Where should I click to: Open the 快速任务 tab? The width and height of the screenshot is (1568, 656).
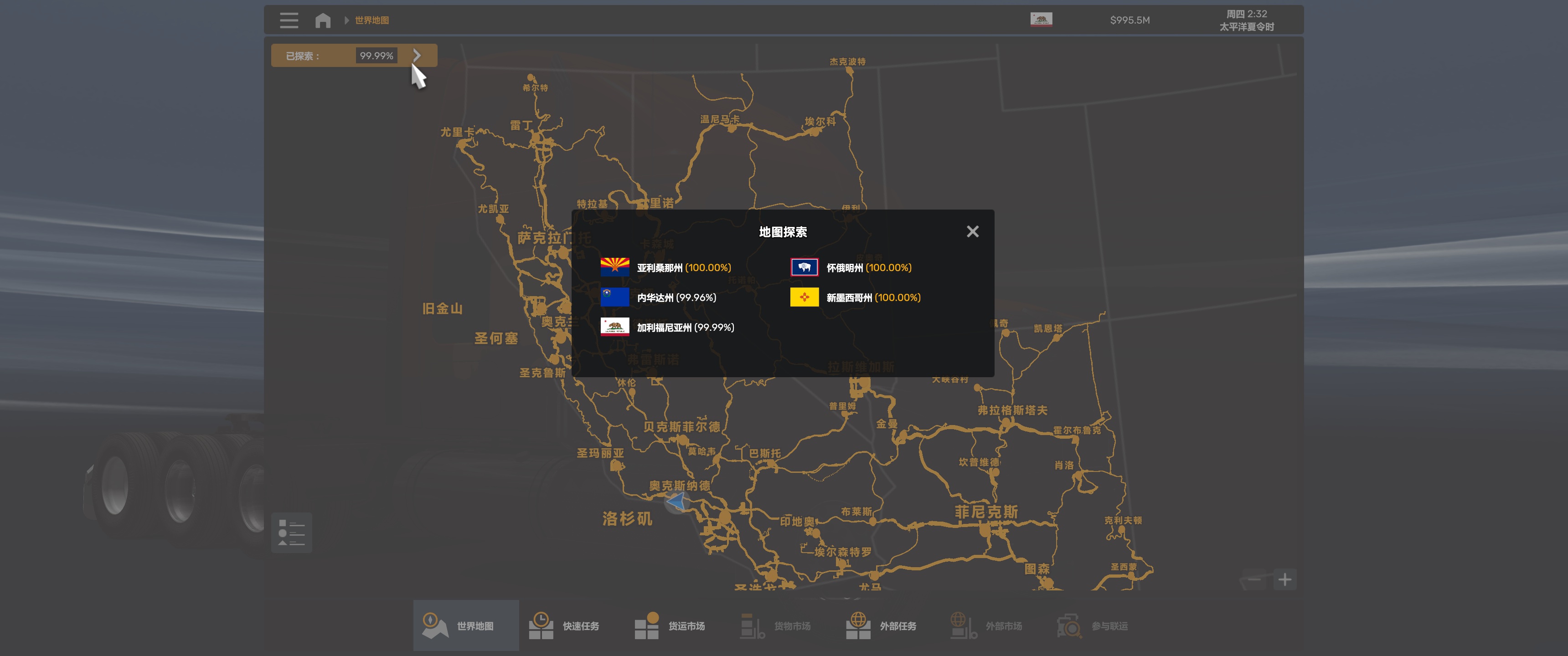(x=565, y=625)
